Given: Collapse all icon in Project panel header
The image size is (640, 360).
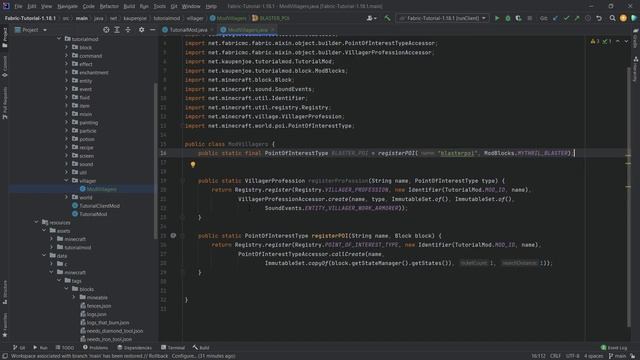Looking at the screenshot, I should 128,30.
